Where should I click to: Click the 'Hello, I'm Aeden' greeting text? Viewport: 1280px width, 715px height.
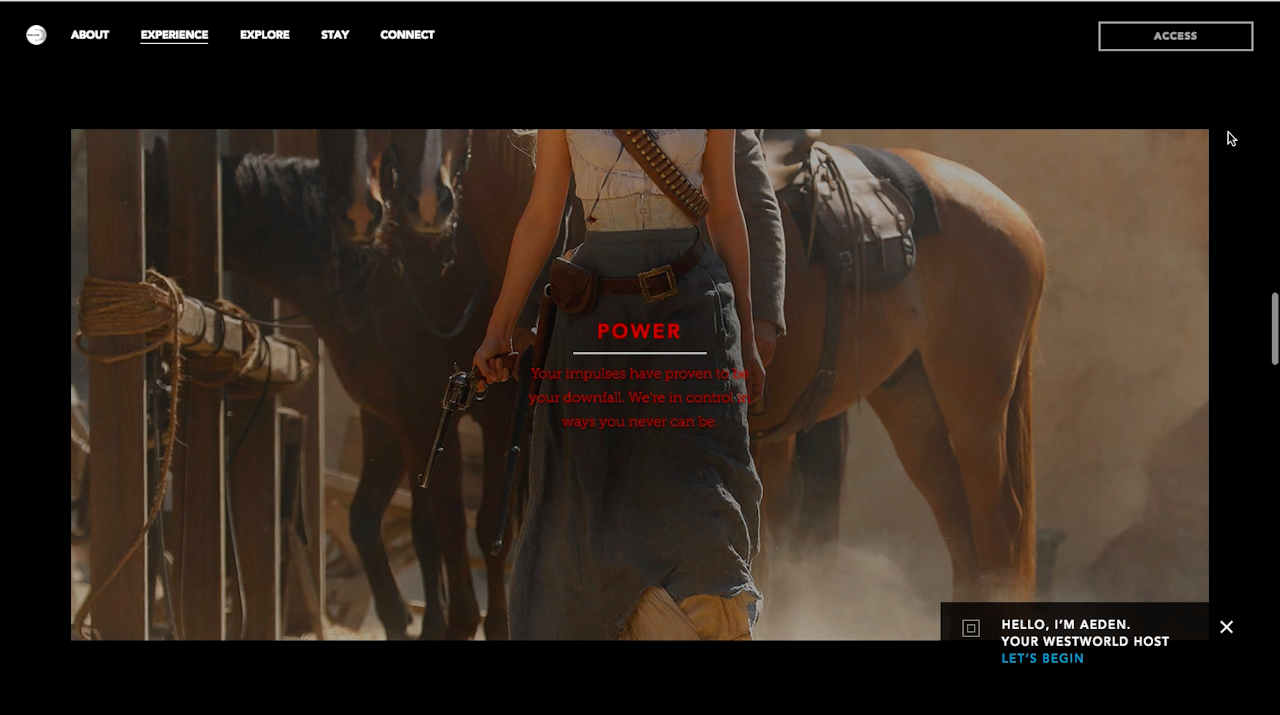pyautogui.click(x=1065, y=625)
